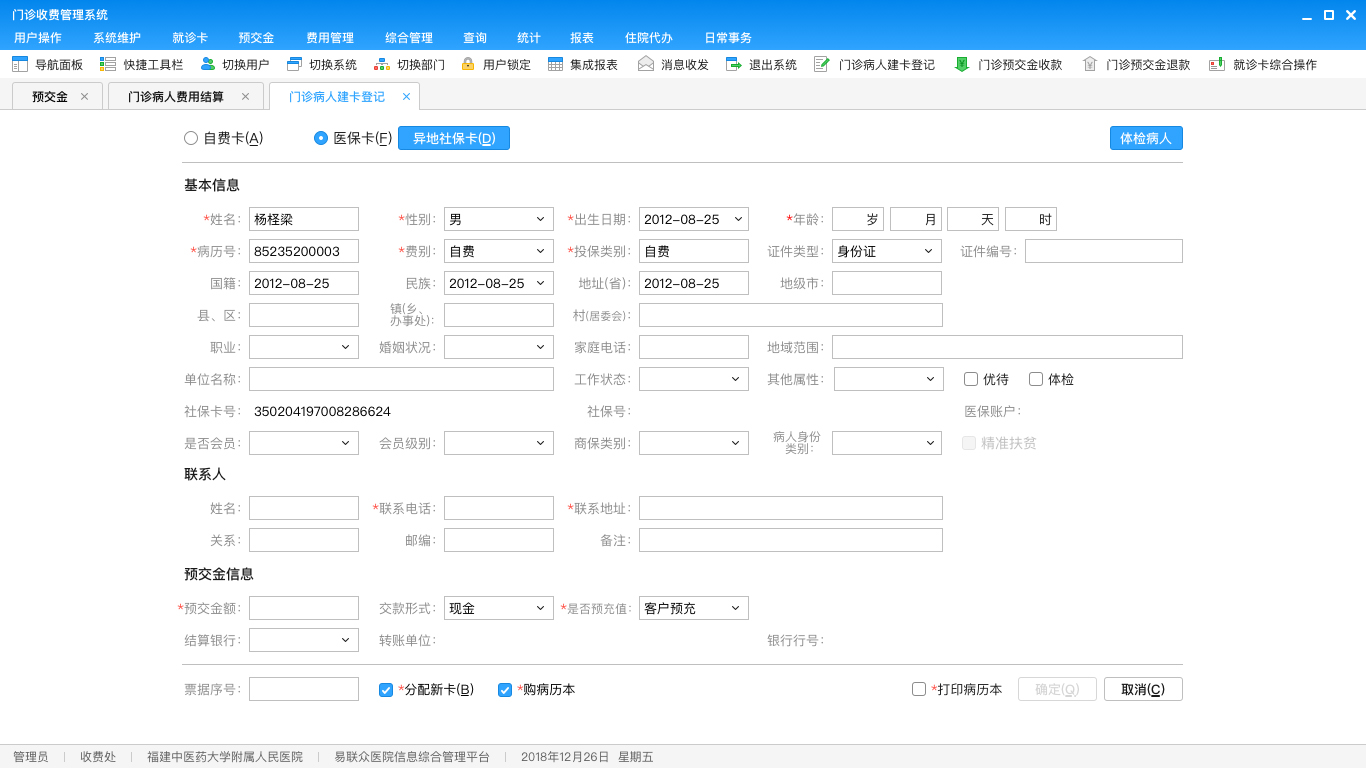Screen dimensions: 1366x768
Task: Open the 出生日期 date dropdown
Action: tap(694, 219)
